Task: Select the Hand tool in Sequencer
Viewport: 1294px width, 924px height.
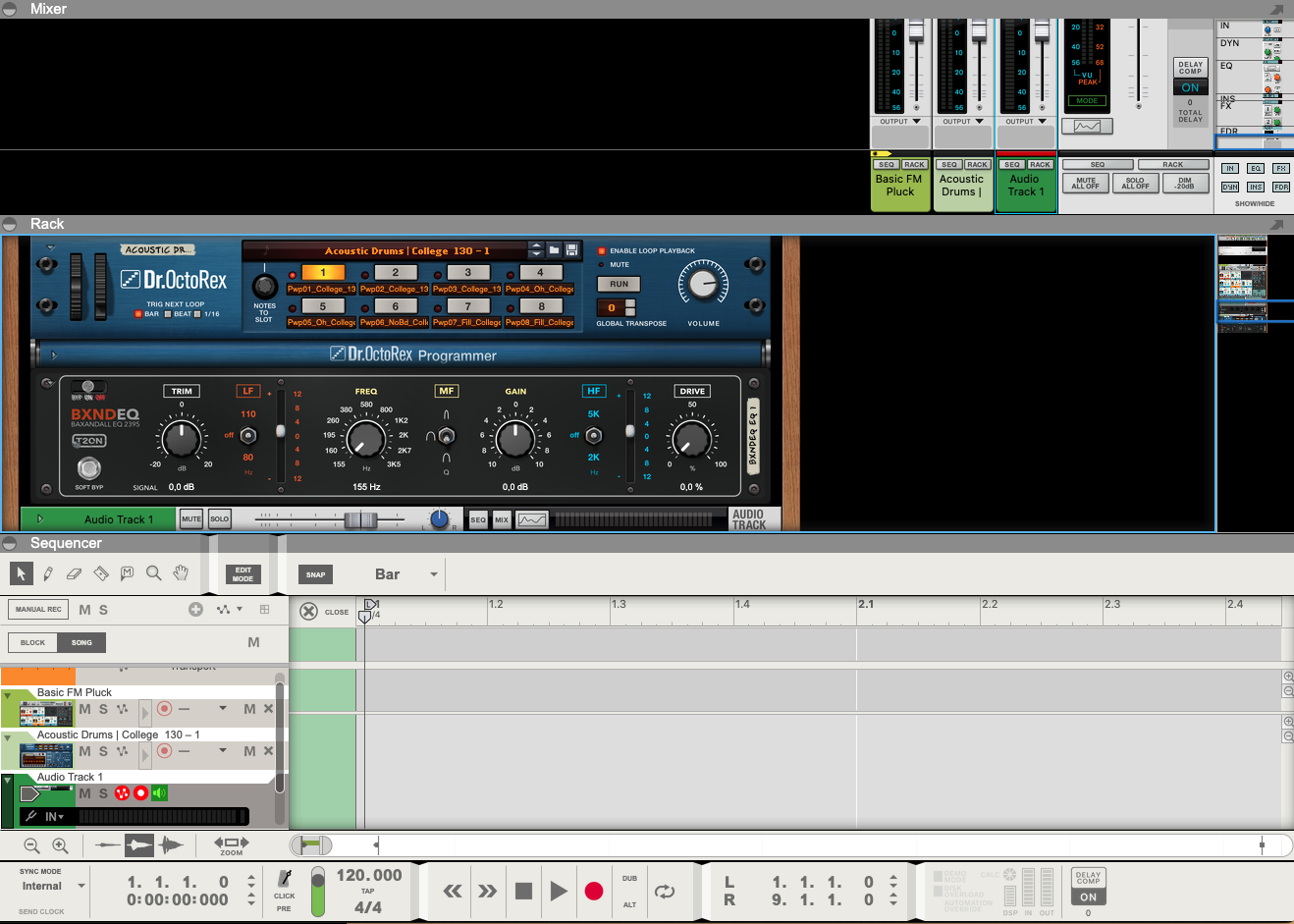Action: pyautogui.click(x=181, y=573)
